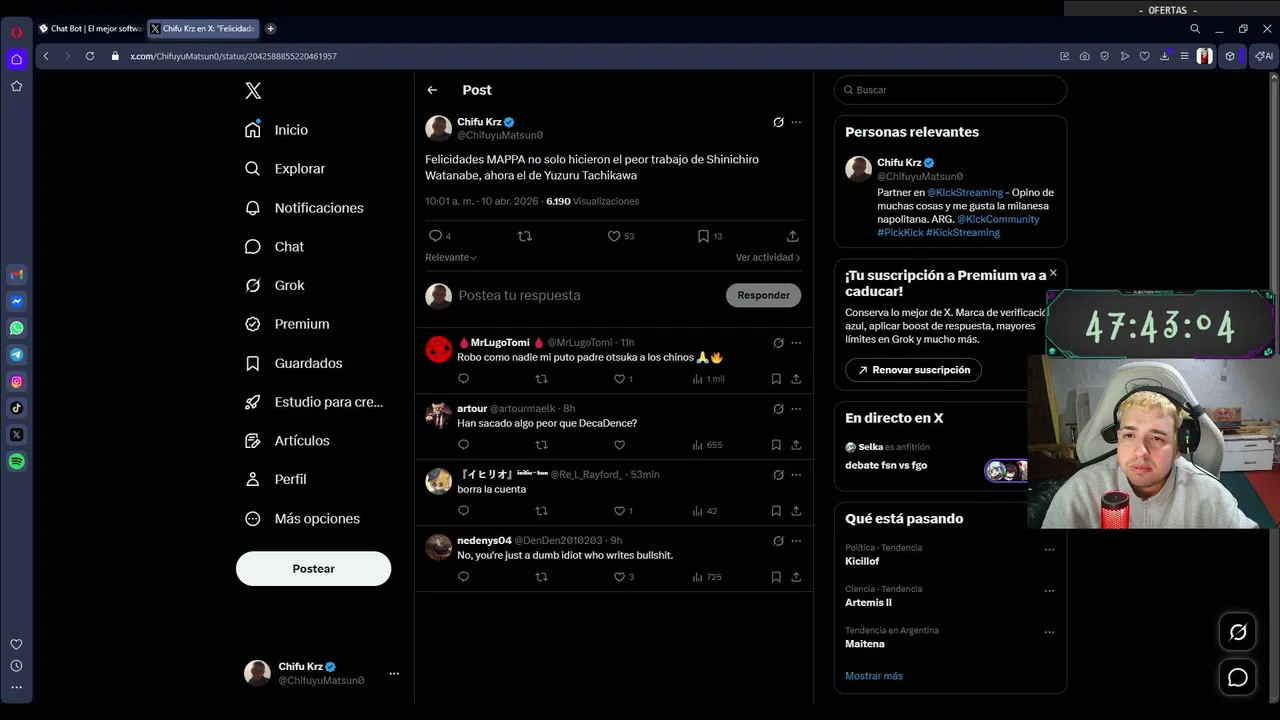The image size is (1280, 720).
Task: Reload the page in the browser toolbar
Action: 90,56
